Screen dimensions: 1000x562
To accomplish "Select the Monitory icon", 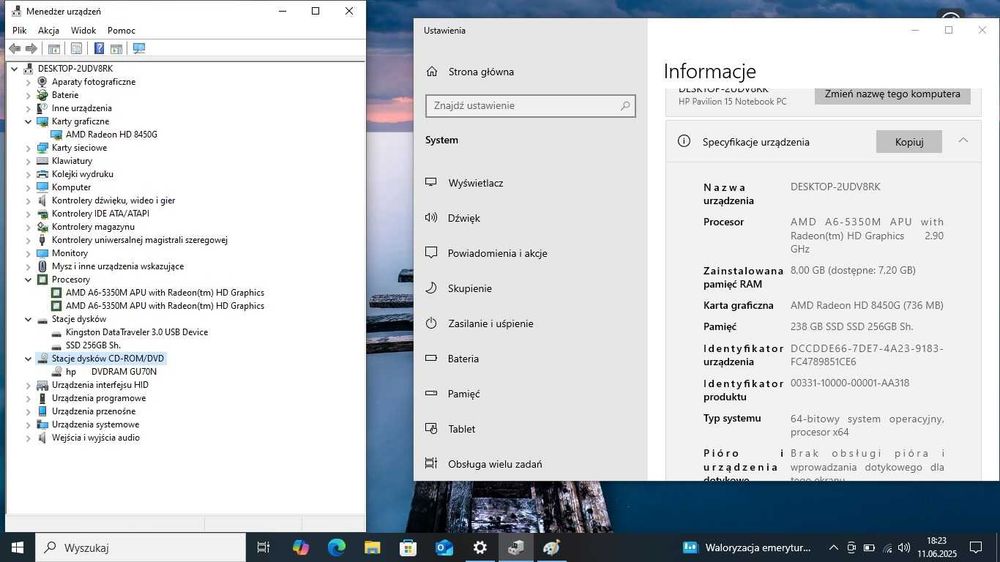I will click(x=42, y=253).
